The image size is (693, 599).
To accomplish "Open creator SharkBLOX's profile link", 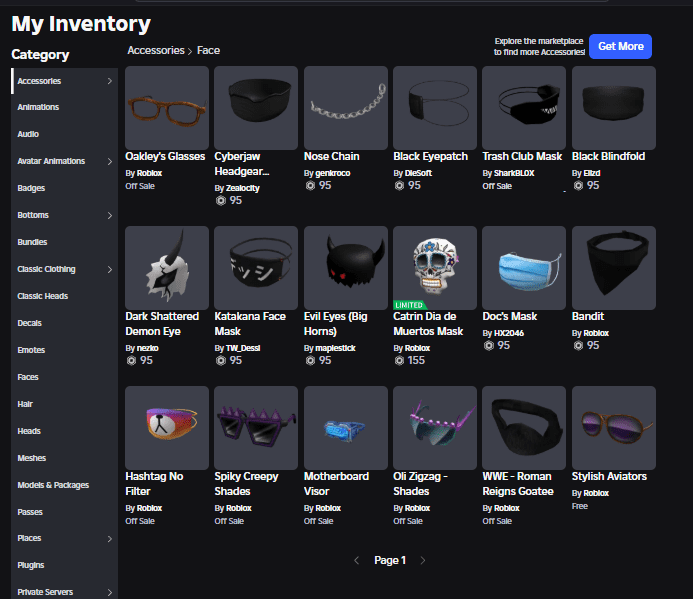I will pos(514,173).
